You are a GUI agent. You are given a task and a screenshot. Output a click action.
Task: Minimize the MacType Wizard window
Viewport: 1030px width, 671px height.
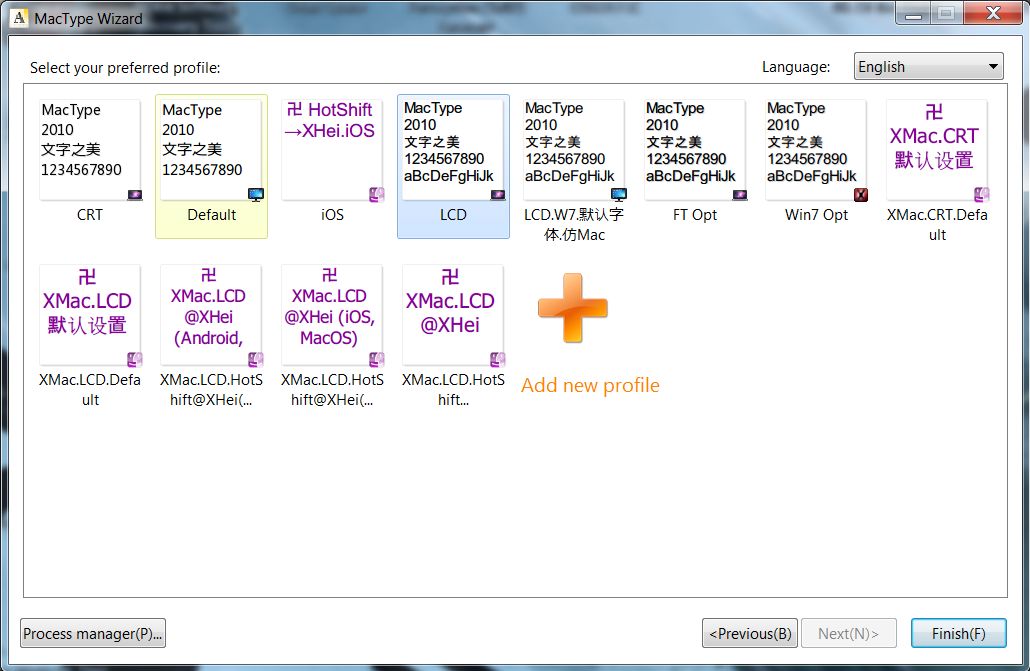(x=913, y=12)
